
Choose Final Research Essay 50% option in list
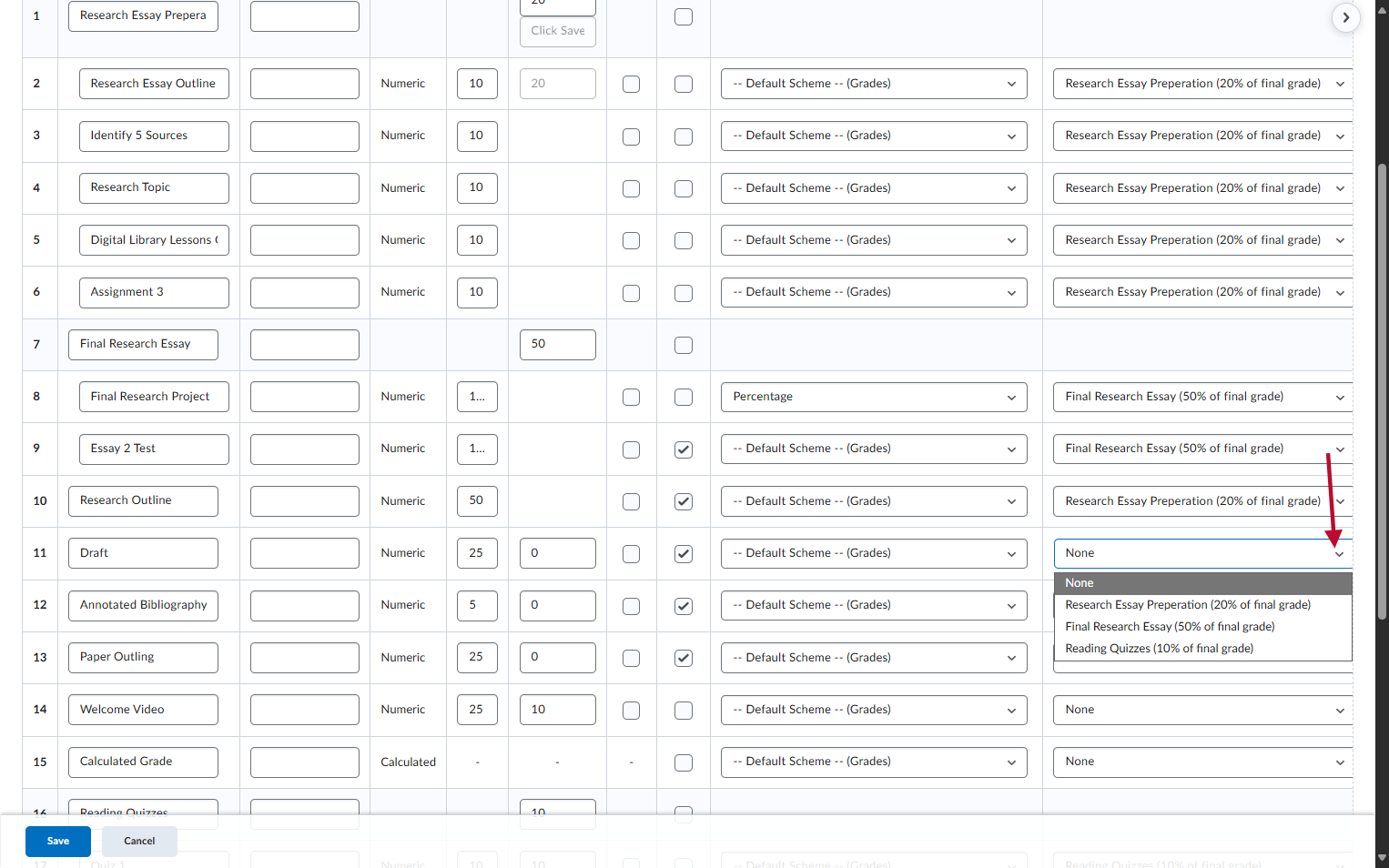click(1202, 627)
